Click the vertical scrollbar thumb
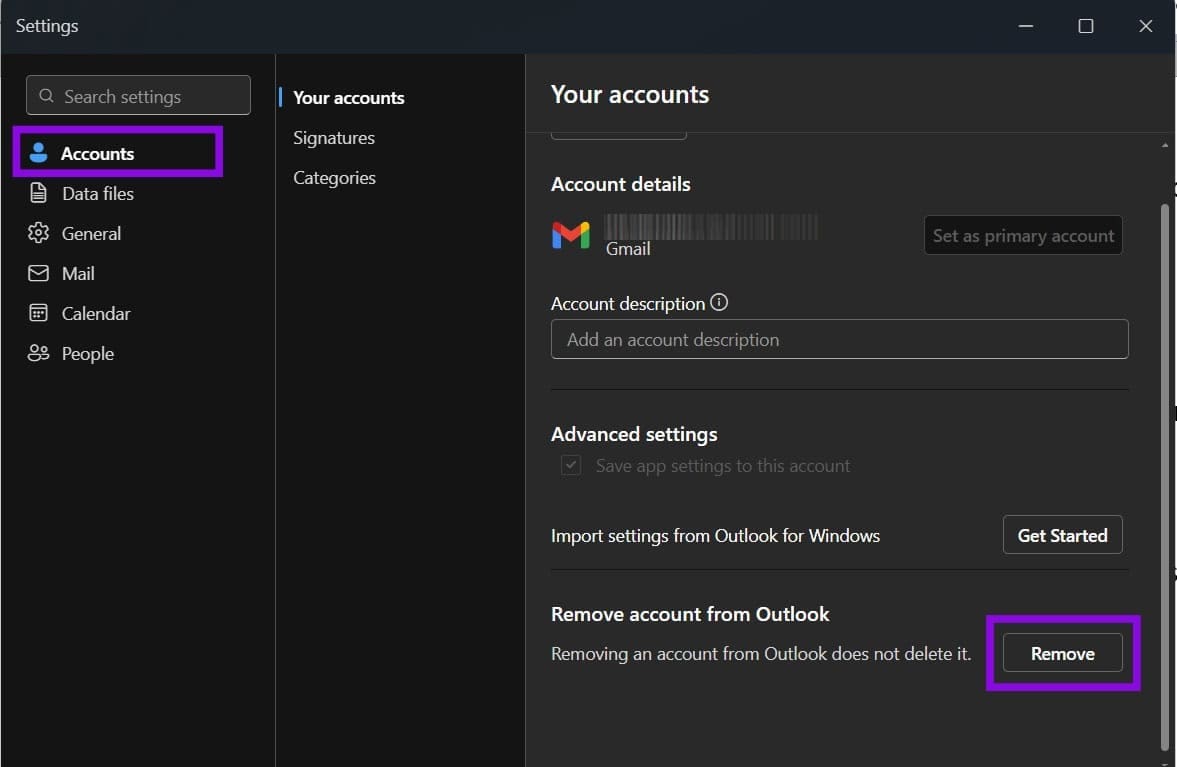 click(1165, 477)
